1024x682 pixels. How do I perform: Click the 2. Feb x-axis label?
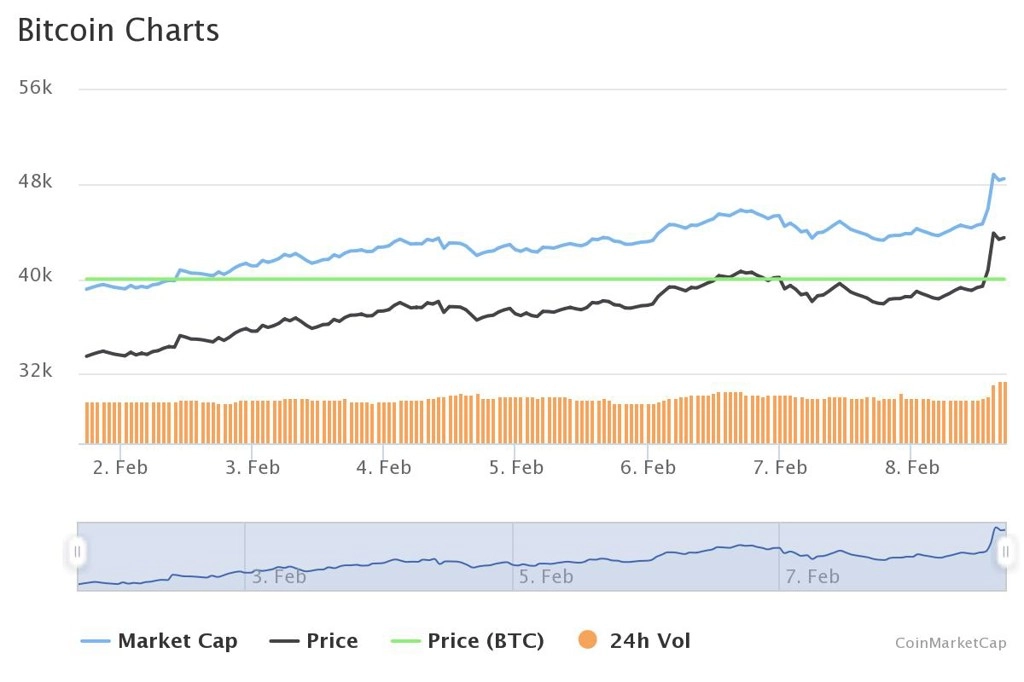(120, 468)
